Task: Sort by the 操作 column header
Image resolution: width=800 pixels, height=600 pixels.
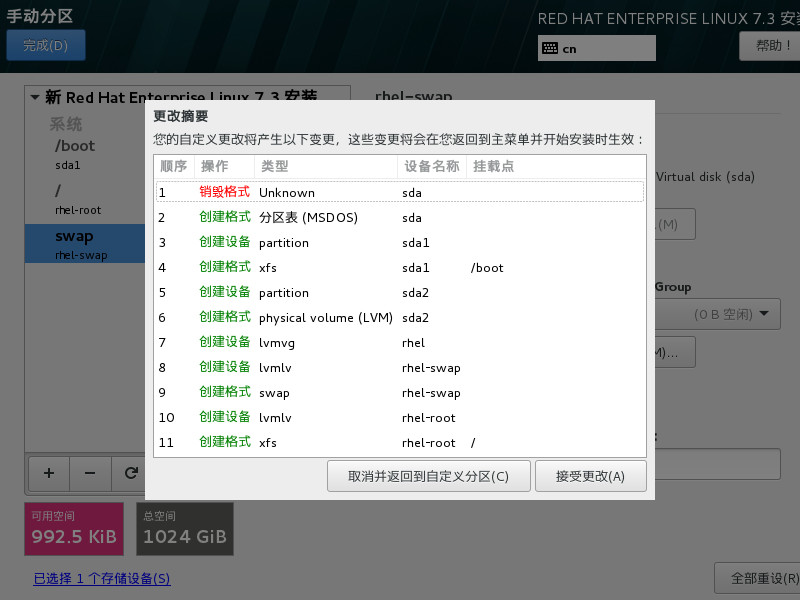Action: [224, 166]
